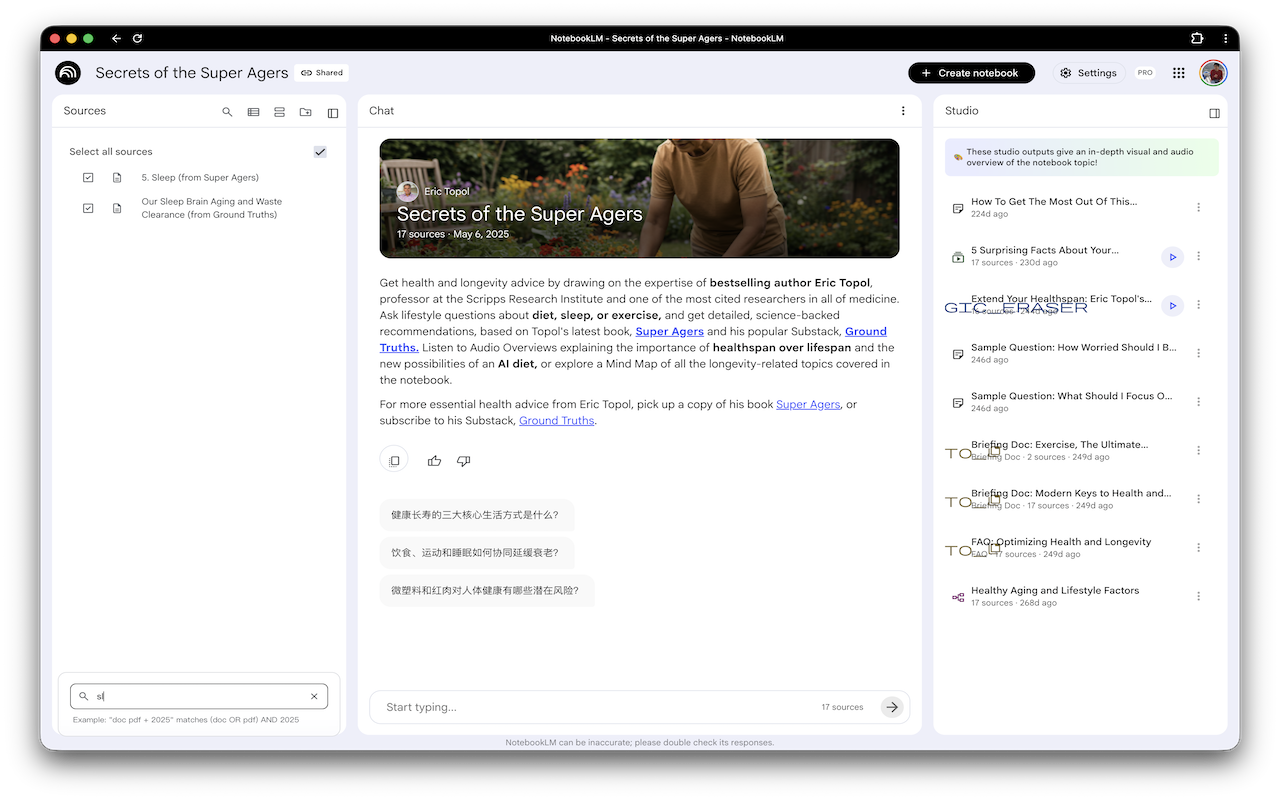Open options menu for How To Get The Most
1280x800 pixels.
(1198, 208)
